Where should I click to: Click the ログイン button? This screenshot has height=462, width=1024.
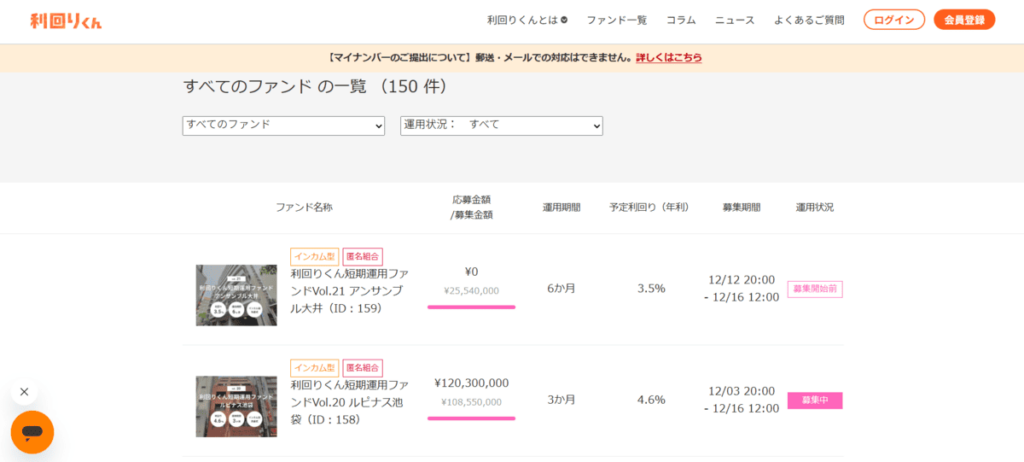(893, 20)
